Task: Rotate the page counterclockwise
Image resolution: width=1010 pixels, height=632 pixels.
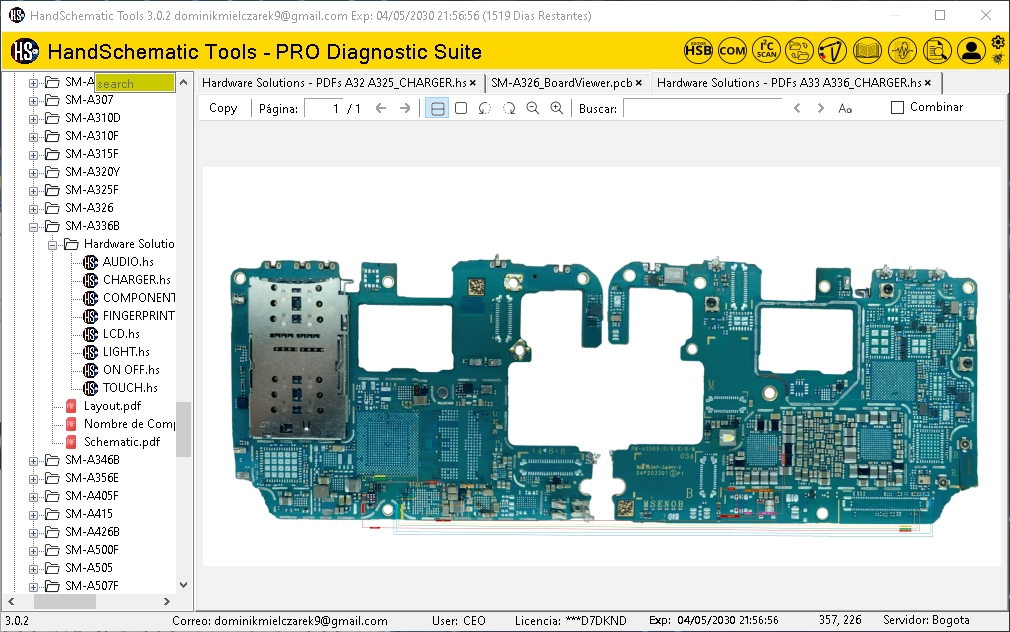Action: click(484, 108)
